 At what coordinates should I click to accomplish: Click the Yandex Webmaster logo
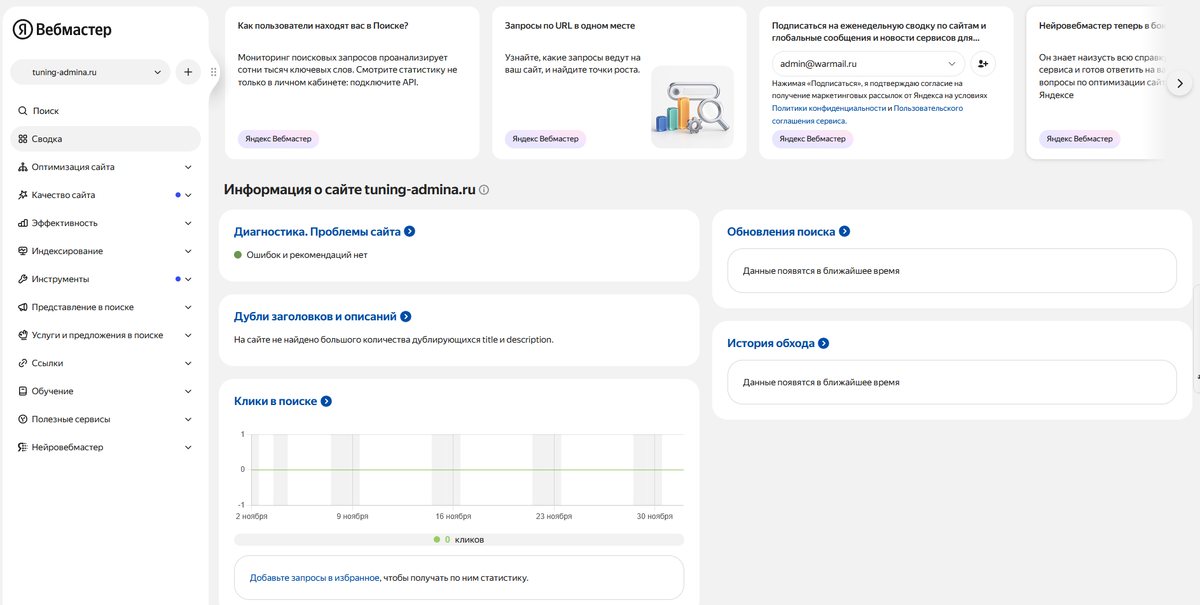[x=62, y=30]
